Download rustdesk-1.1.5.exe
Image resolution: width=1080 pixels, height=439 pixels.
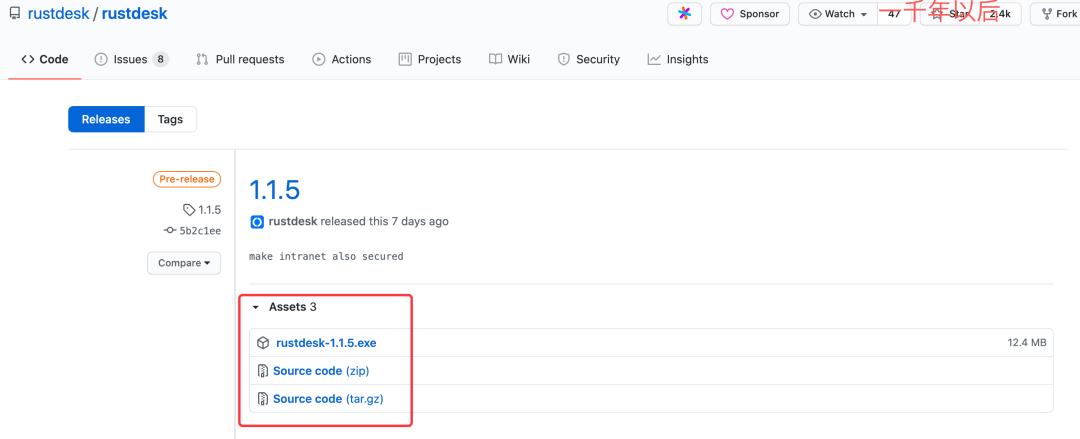point(326,343)
